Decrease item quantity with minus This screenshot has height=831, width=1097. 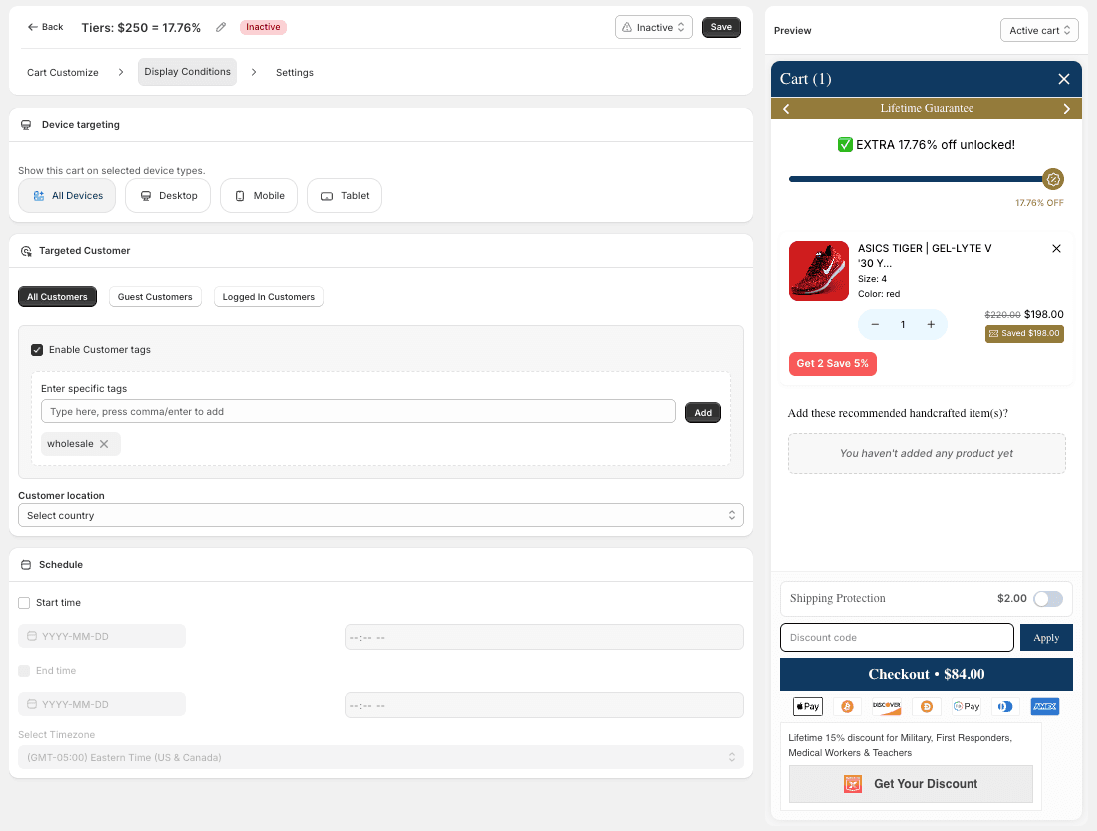[875, 325]
